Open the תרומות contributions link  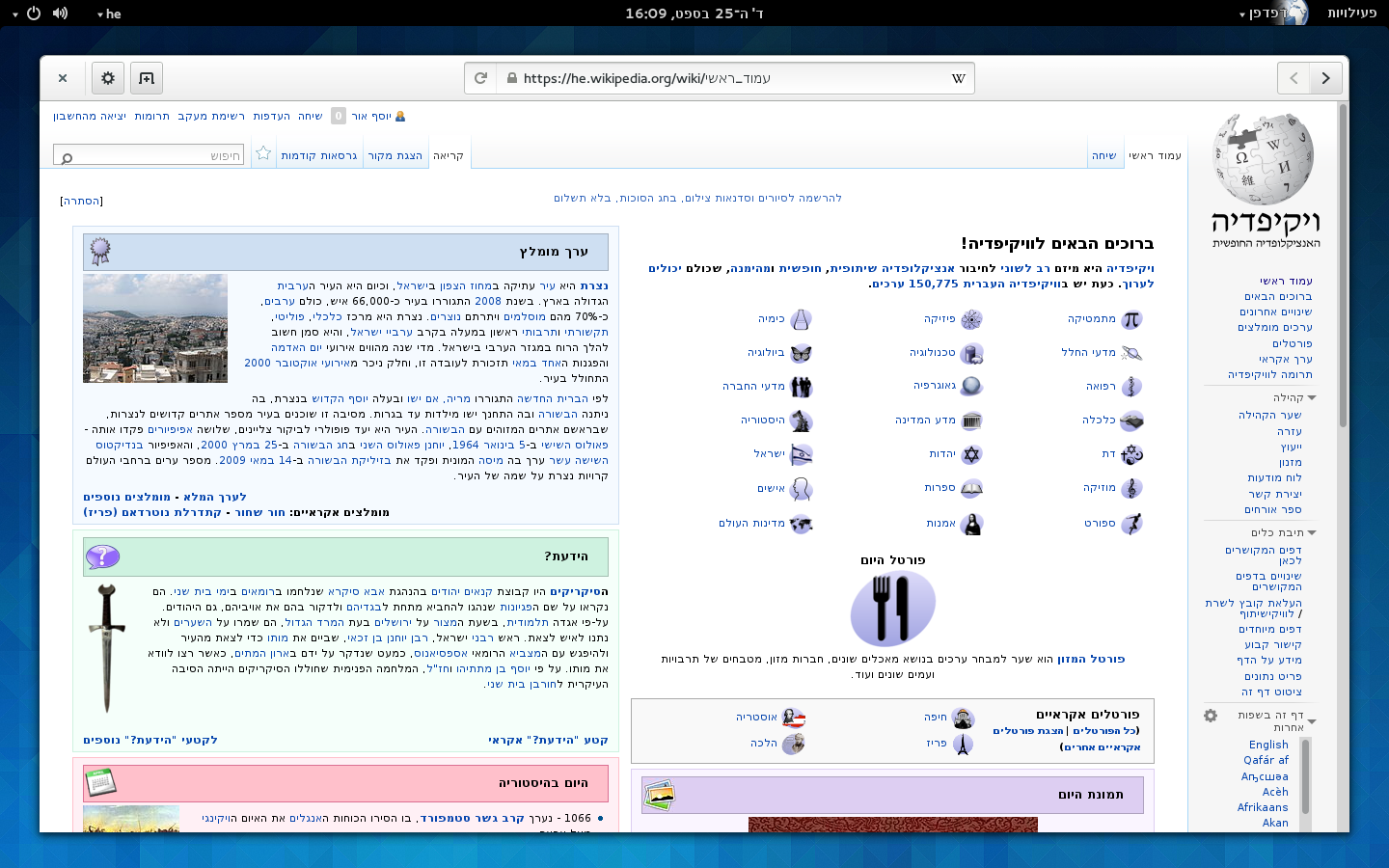click(152, 116)
